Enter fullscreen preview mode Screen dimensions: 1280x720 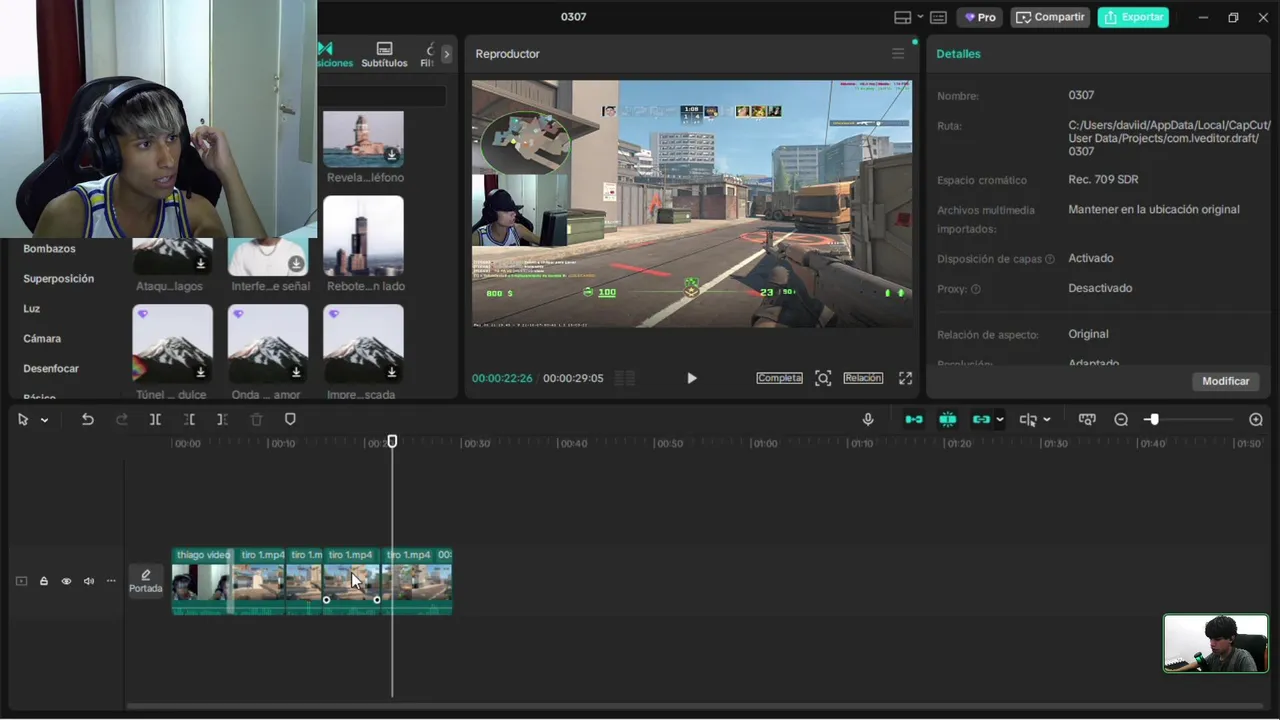[905, 378]
